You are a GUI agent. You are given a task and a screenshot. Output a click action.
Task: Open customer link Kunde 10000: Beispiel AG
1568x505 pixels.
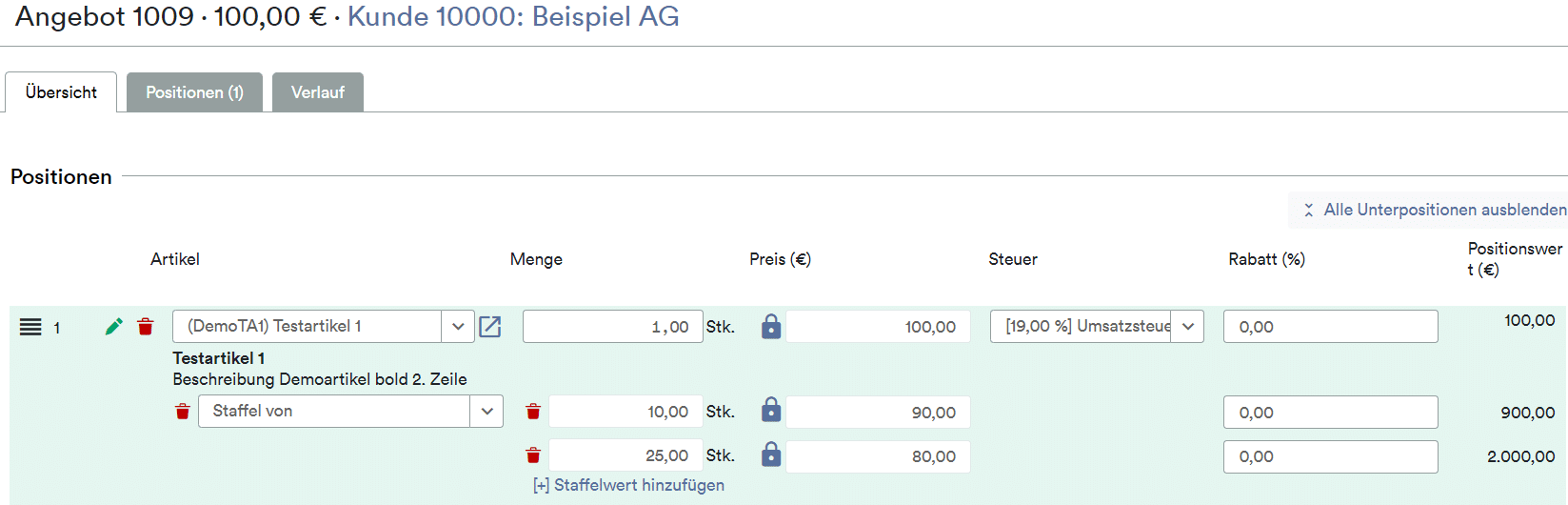click(513, 17)
